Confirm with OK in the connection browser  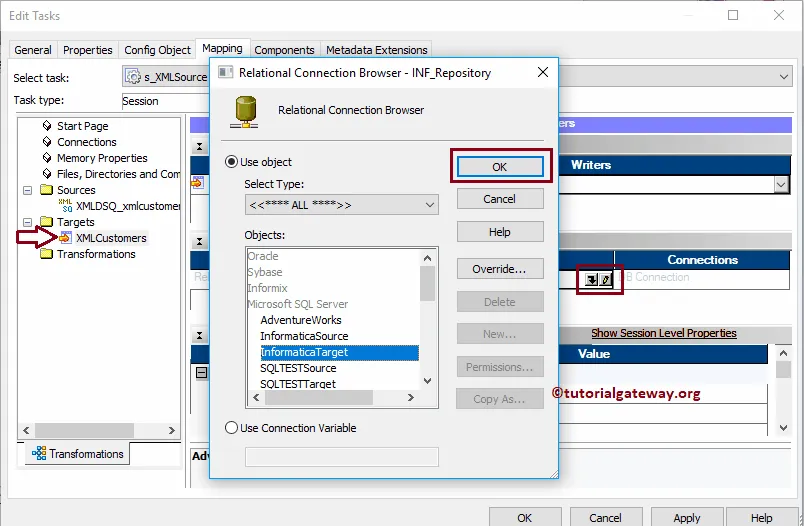click(x=500, y=167)
